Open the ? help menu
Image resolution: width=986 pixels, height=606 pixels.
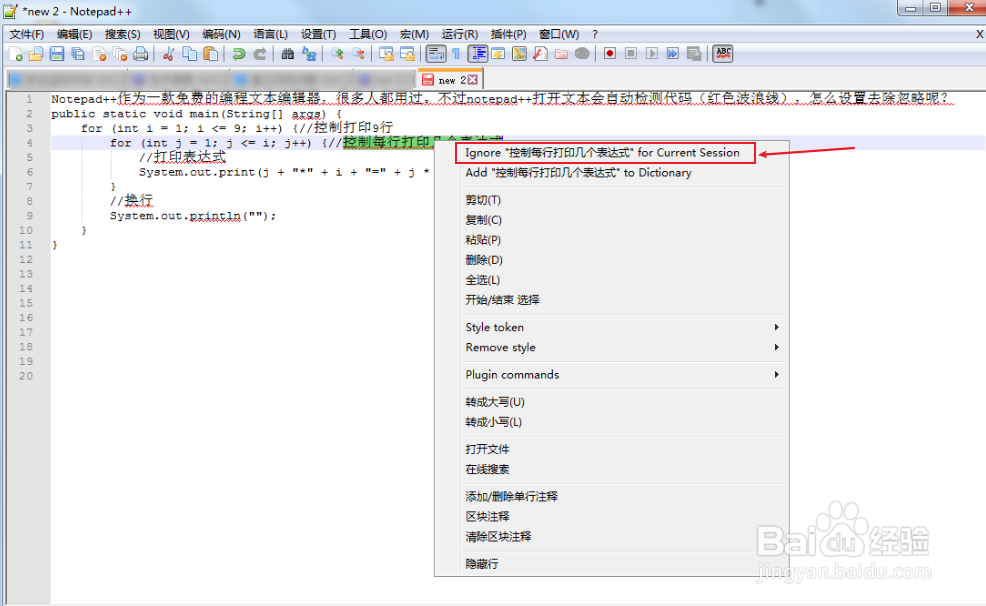tap(595, 34)
